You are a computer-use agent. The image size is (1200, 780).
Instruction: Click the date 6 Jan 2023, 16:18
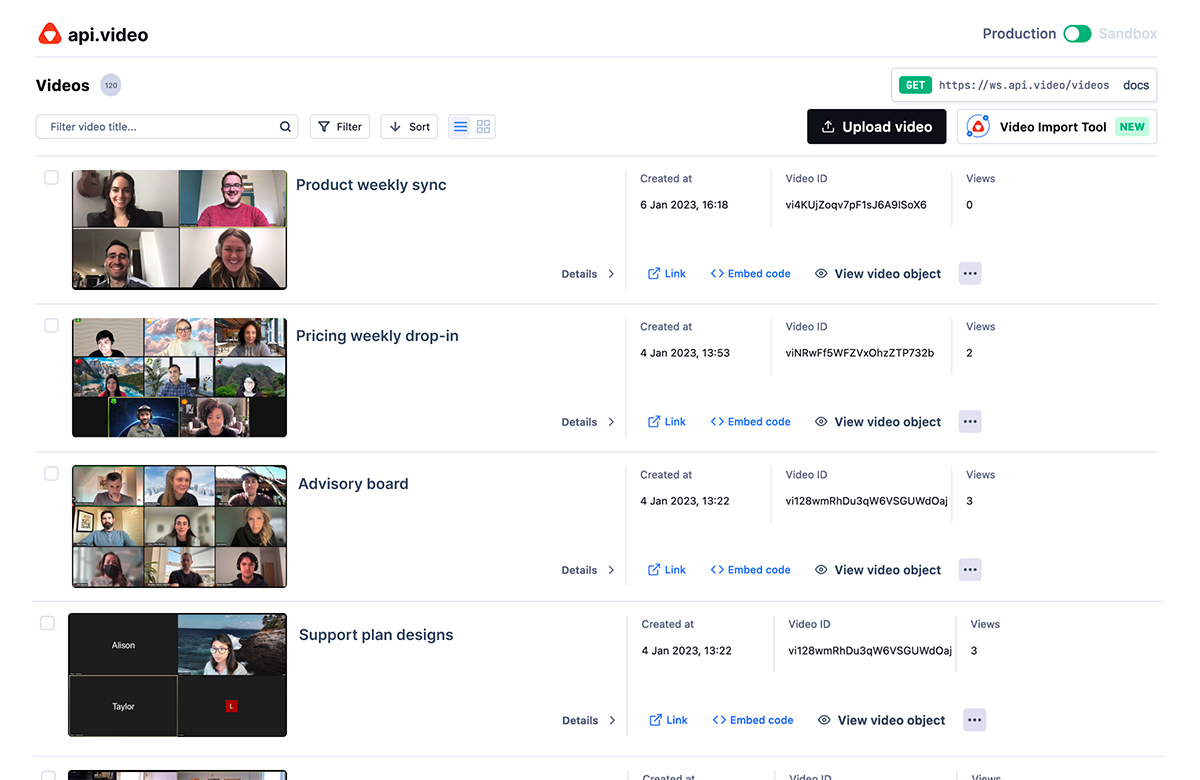pyautogui.click(x=684, y=205)
